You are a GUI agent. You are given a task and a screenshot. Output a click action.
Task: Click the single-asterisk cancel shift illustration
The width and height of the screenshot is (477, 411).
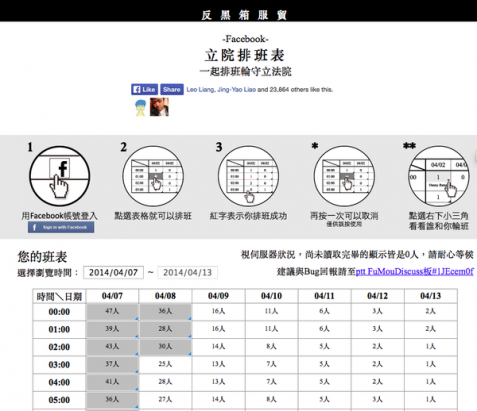(x=344, y=176)
